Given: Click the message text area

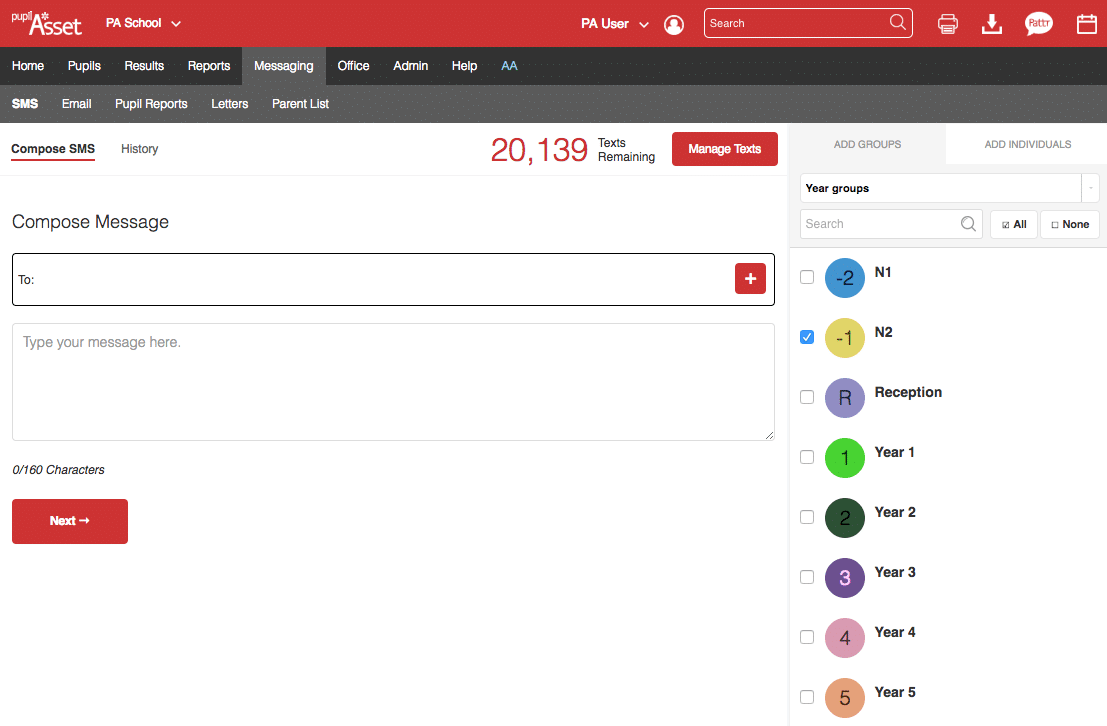Looking at the screenshot, I should (393, 381).
